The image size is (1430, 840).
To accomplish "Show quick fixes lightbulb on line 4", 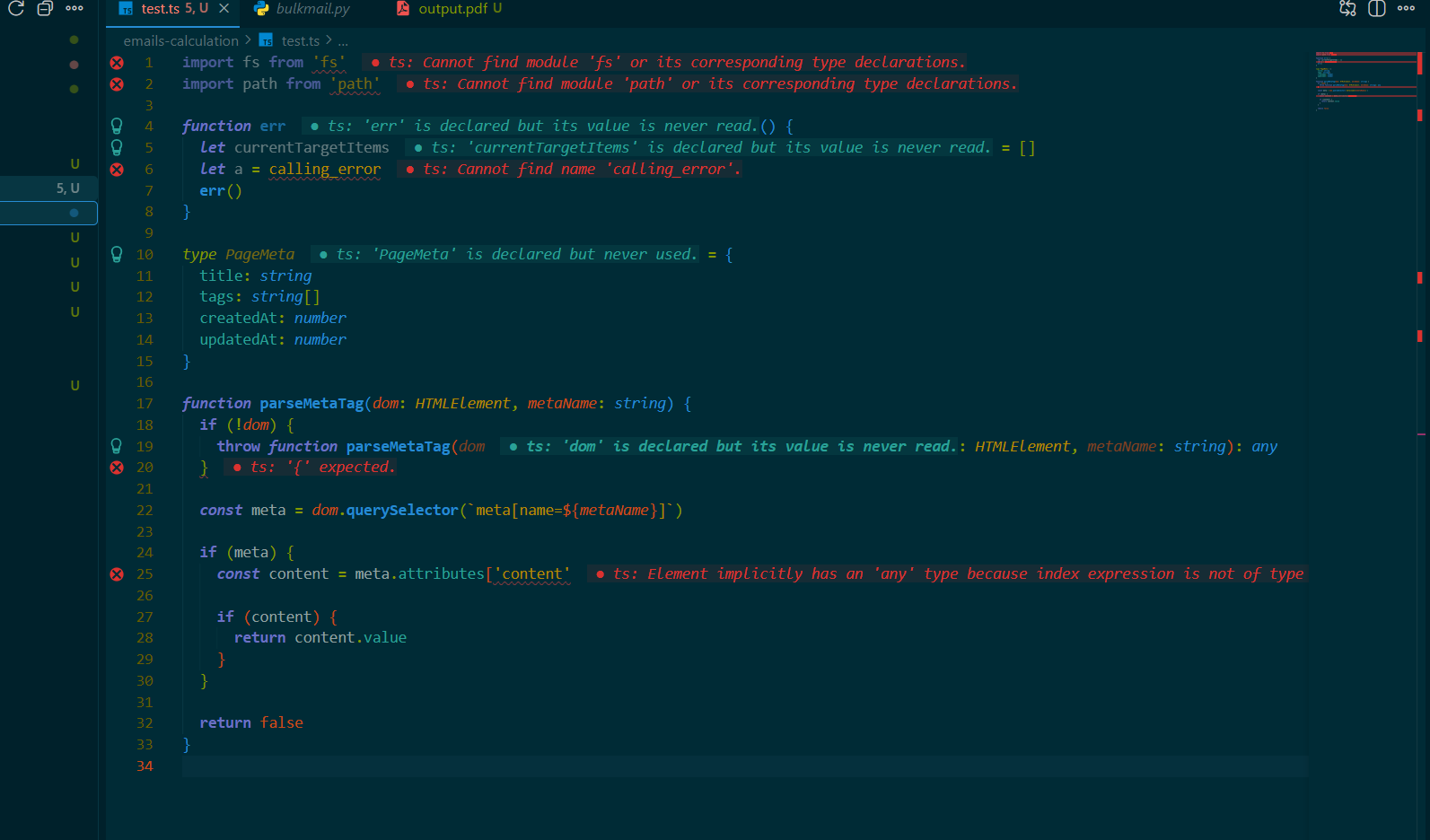I will tap(117, 126).
